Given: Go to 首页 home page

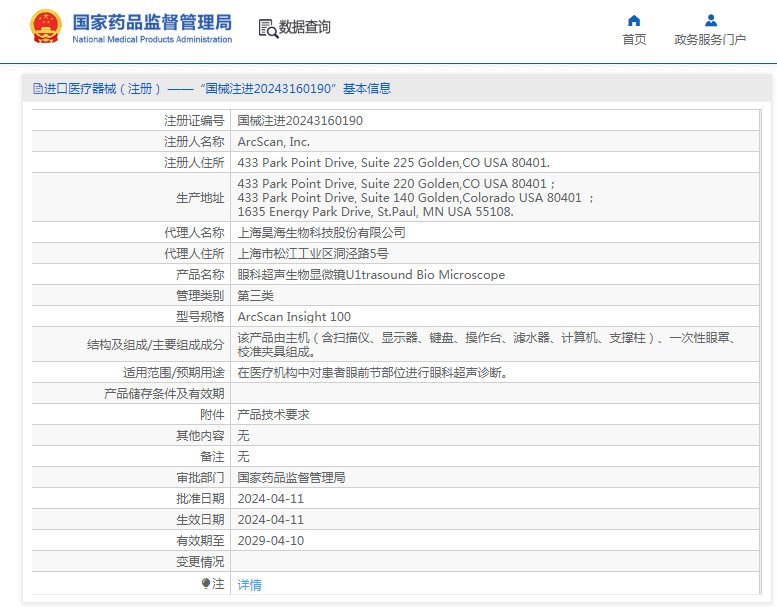Looking at the screenshot, I should [x=634, y=40].
